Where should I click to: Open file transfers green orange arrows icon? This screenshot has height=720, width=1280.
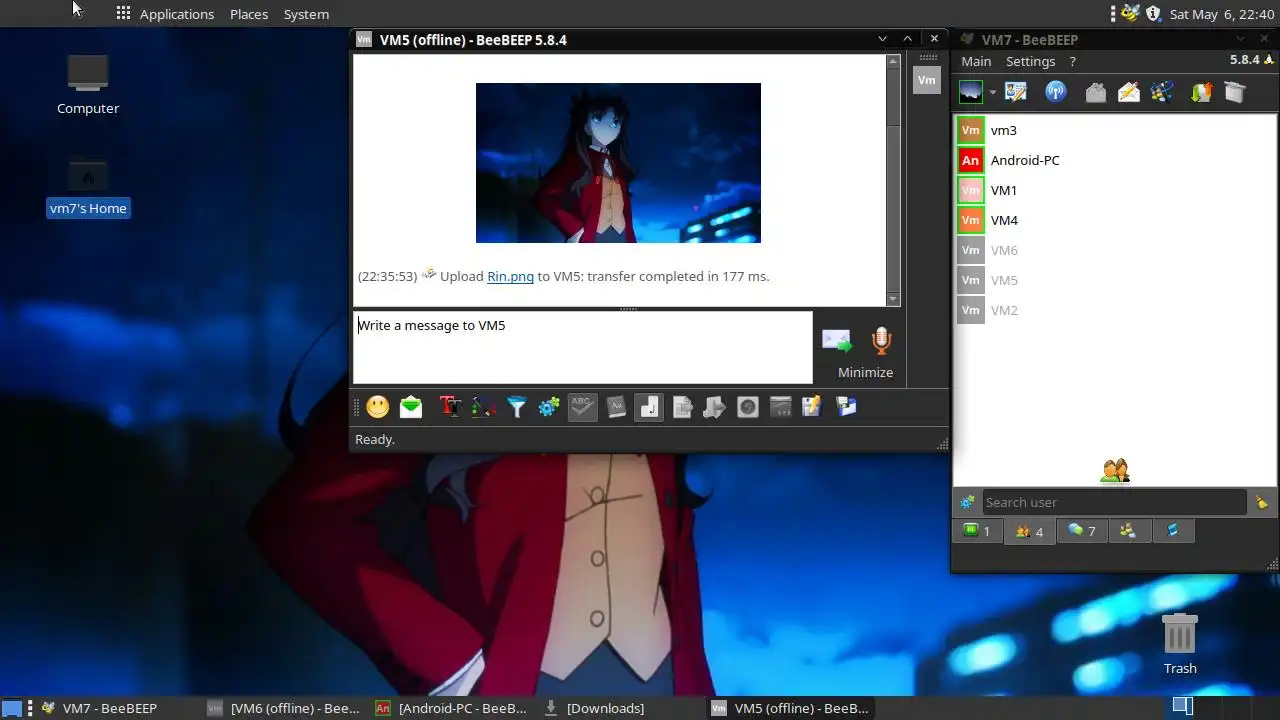click(x=1201, y=92)
